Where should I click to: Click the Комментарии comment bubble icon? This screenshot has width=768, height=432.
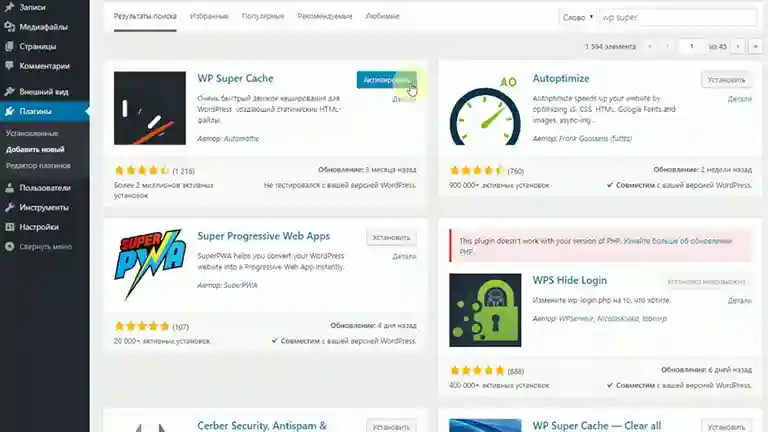9,66
